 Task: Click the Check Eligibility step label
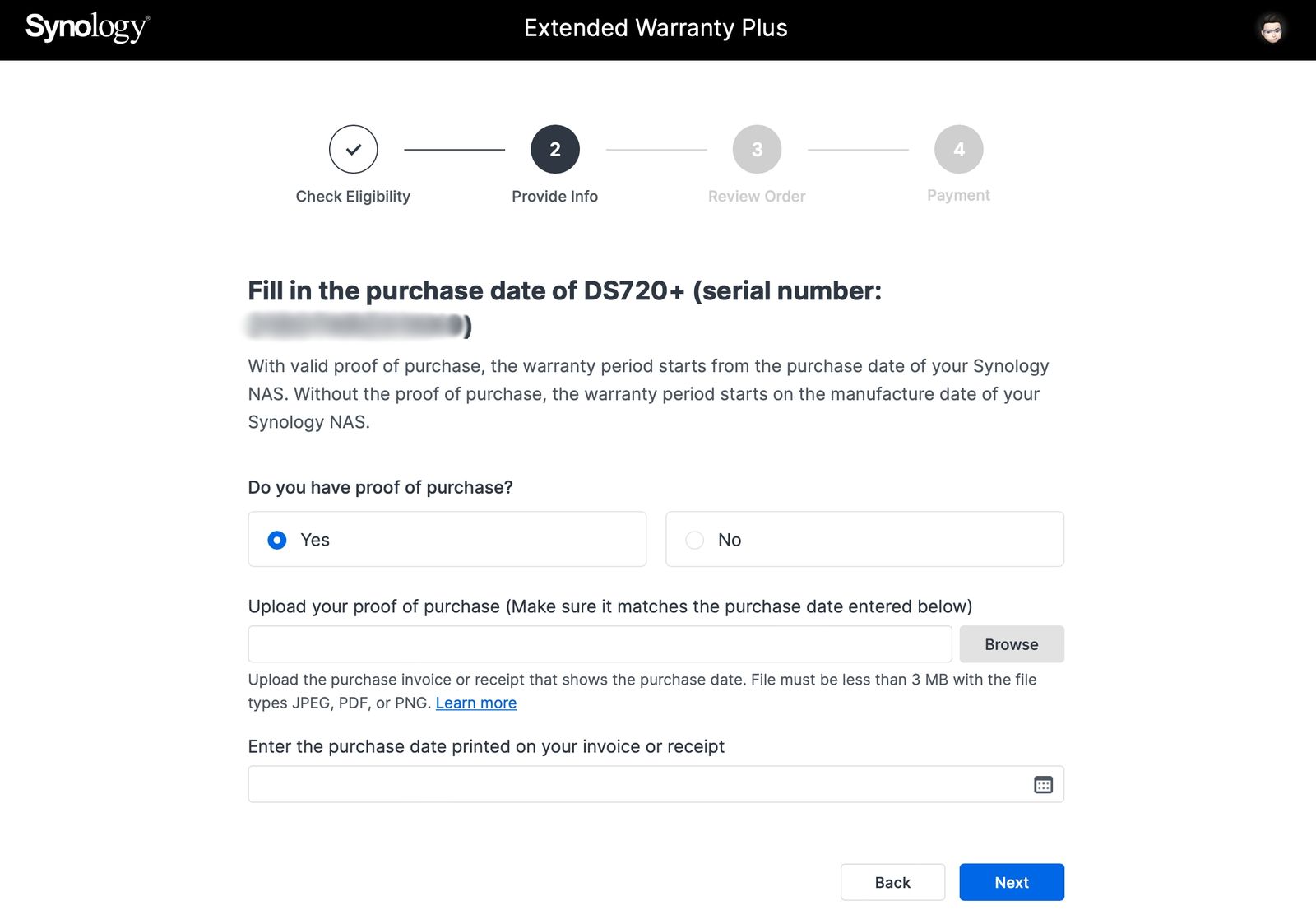(x=353, y=197)
